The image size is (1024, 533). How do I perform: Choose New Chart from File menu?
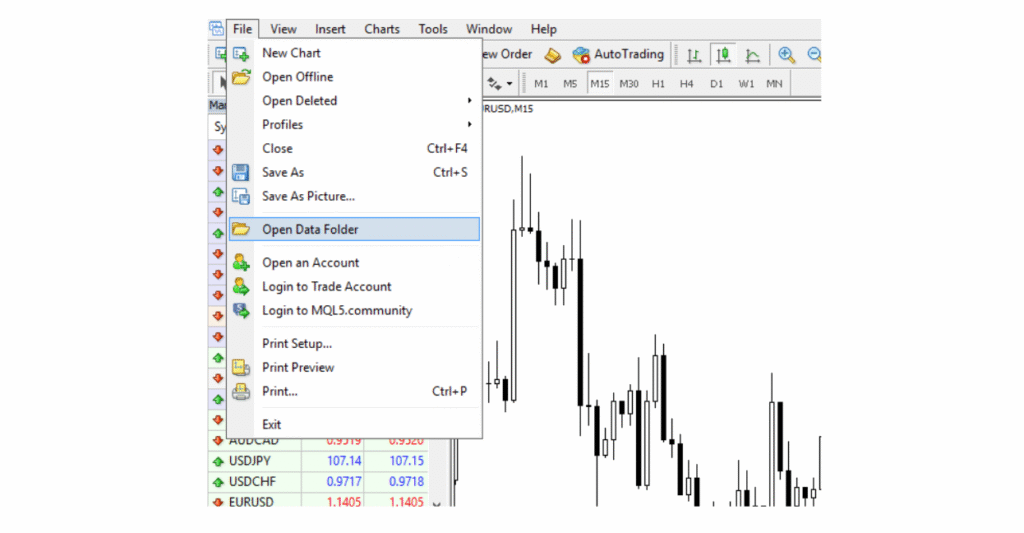(x=354, y=53)
